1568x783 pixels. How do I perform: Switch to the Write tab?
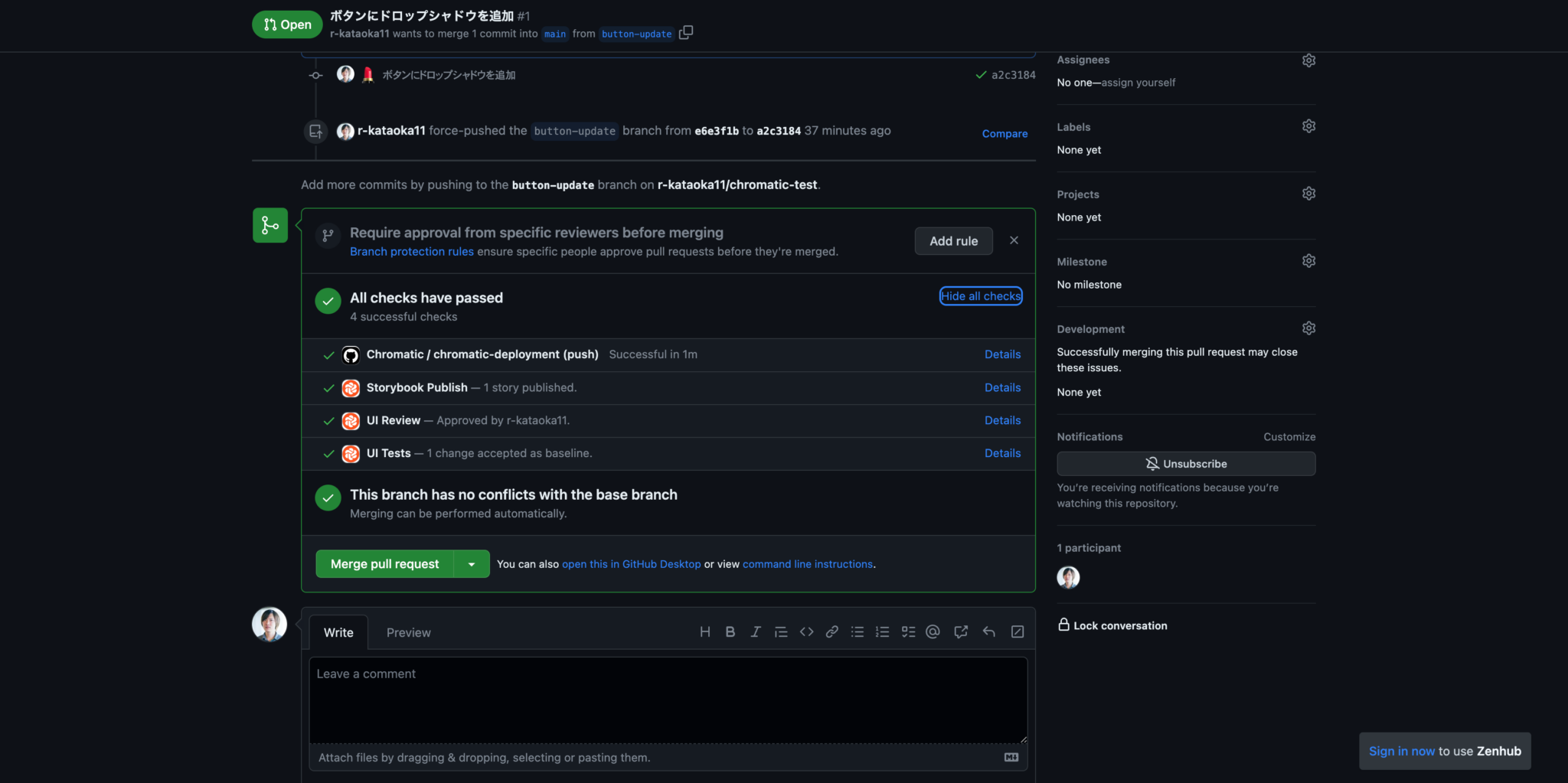point(338,632)
